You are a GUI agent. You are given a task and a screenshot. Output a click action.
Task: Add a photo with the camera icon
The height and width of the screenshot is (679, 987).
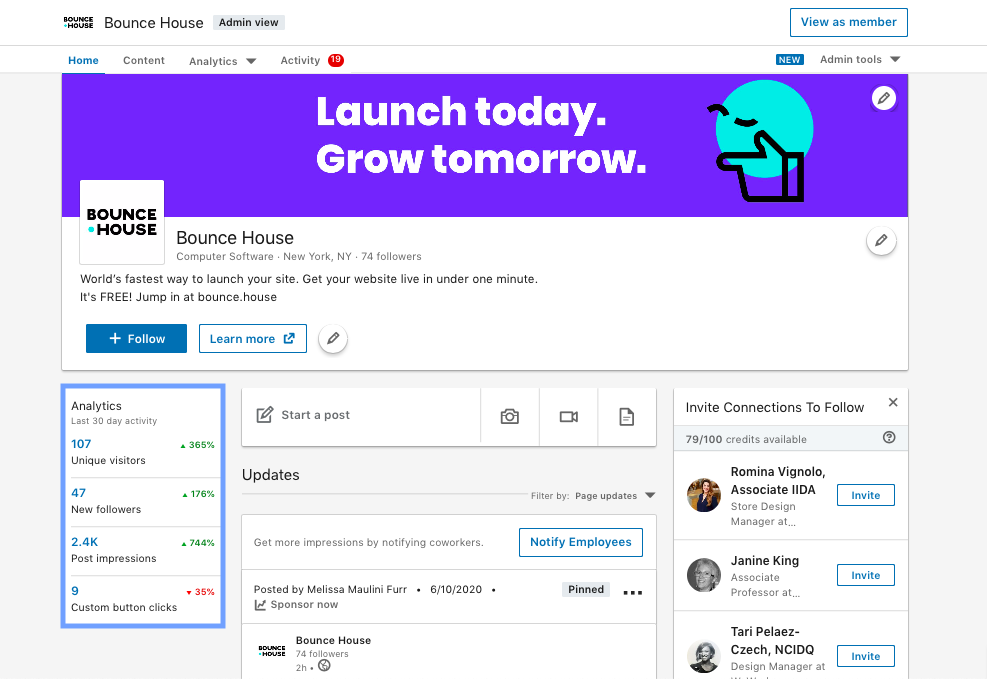(x=510, y=417)
